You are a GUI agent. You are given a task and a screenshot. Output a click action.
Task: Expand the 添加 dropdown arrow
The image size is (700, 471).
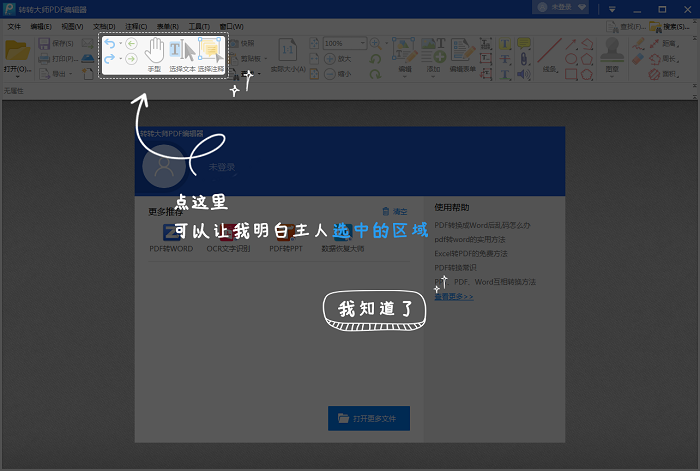coord(433,77)
